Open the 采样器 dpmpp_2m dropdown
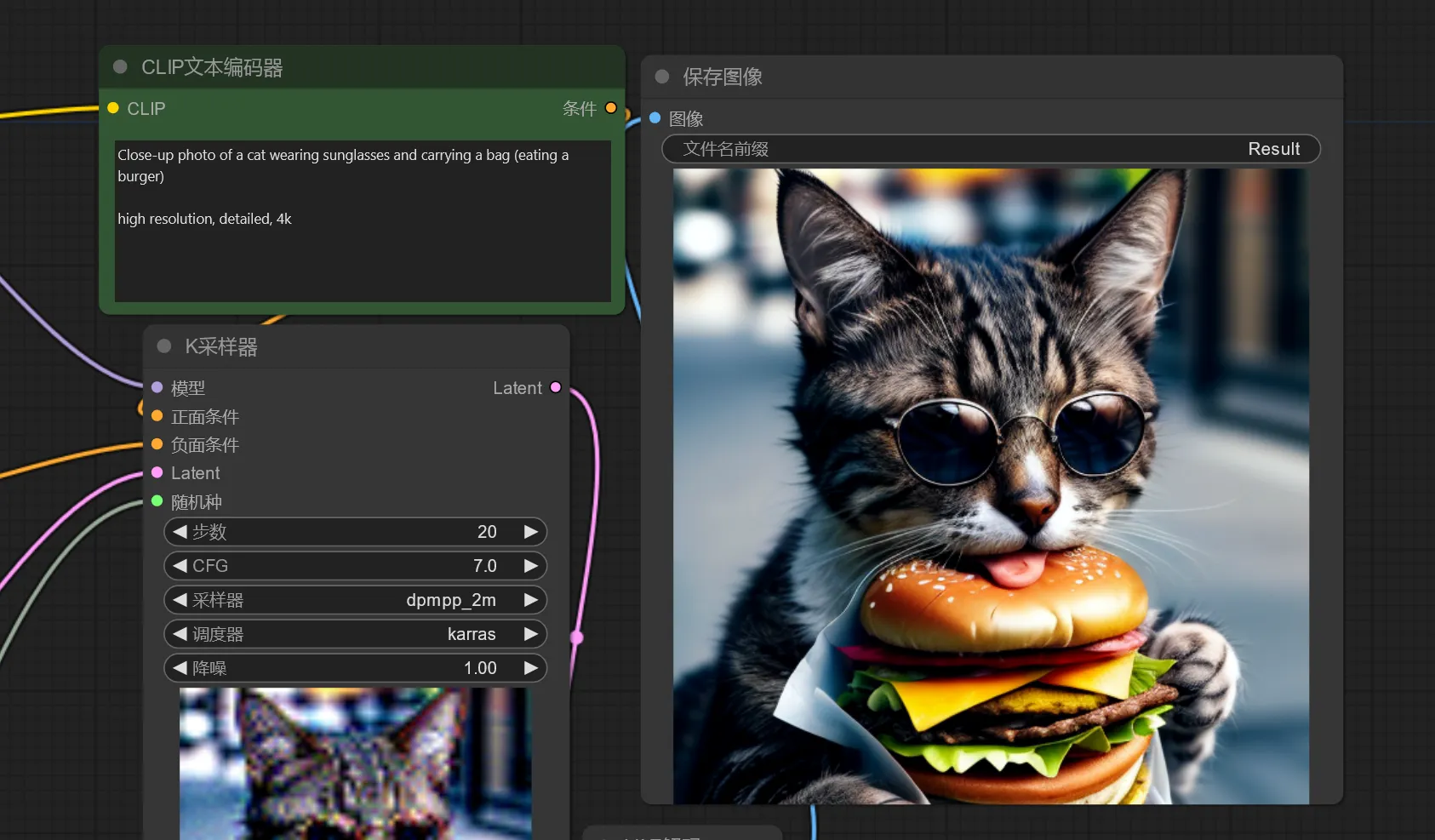Screen dimensions: 1435x840 point(355,600)
